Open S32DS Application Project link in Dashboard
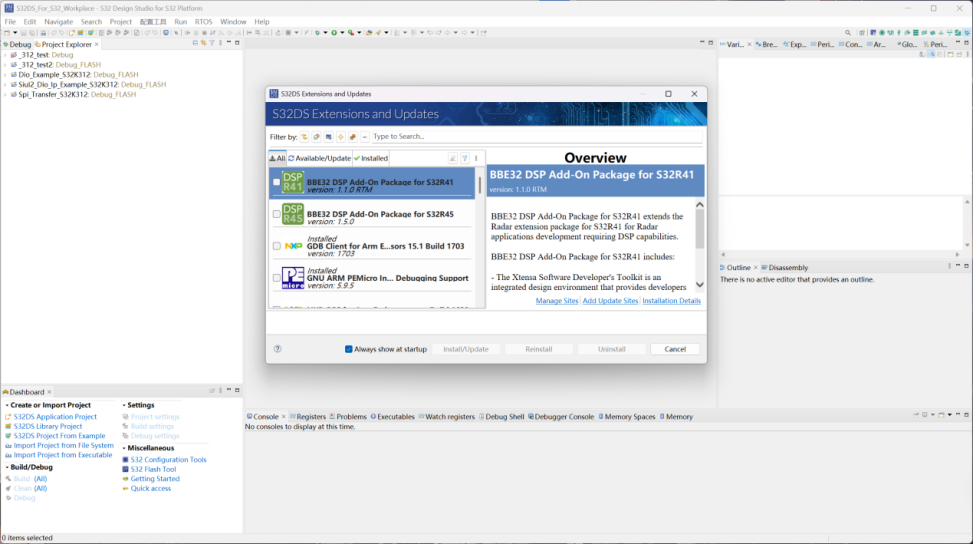Screen dimensions: 973x544 55,417
